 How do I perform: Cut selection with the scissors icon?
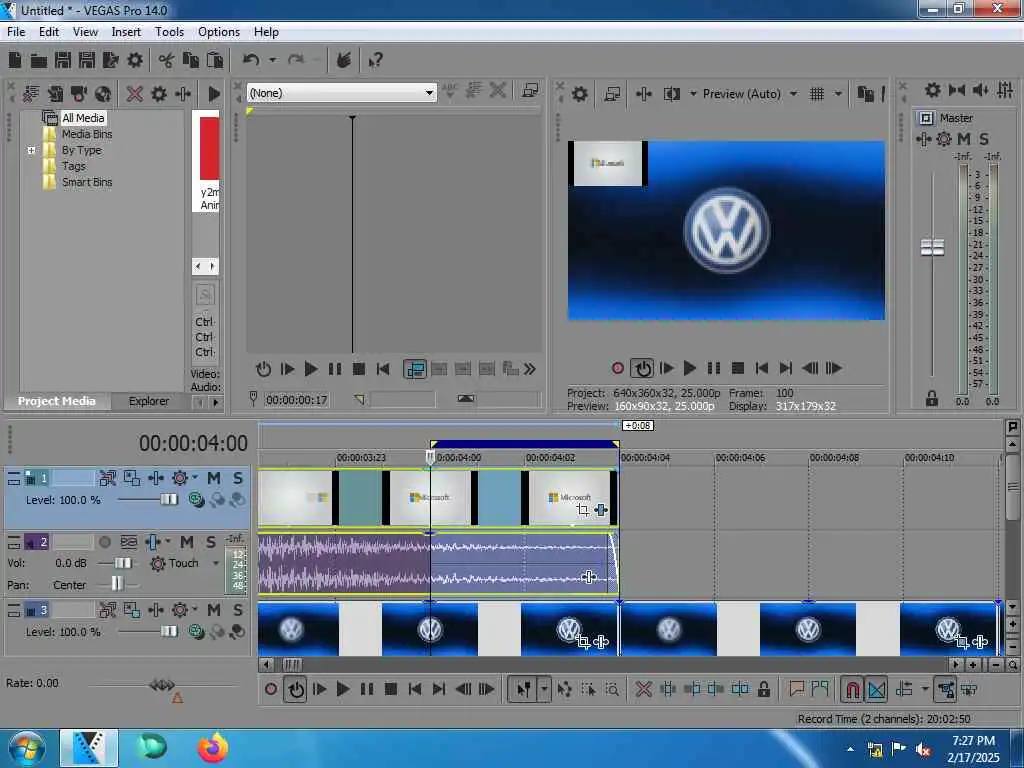click(x=166, y=61)
